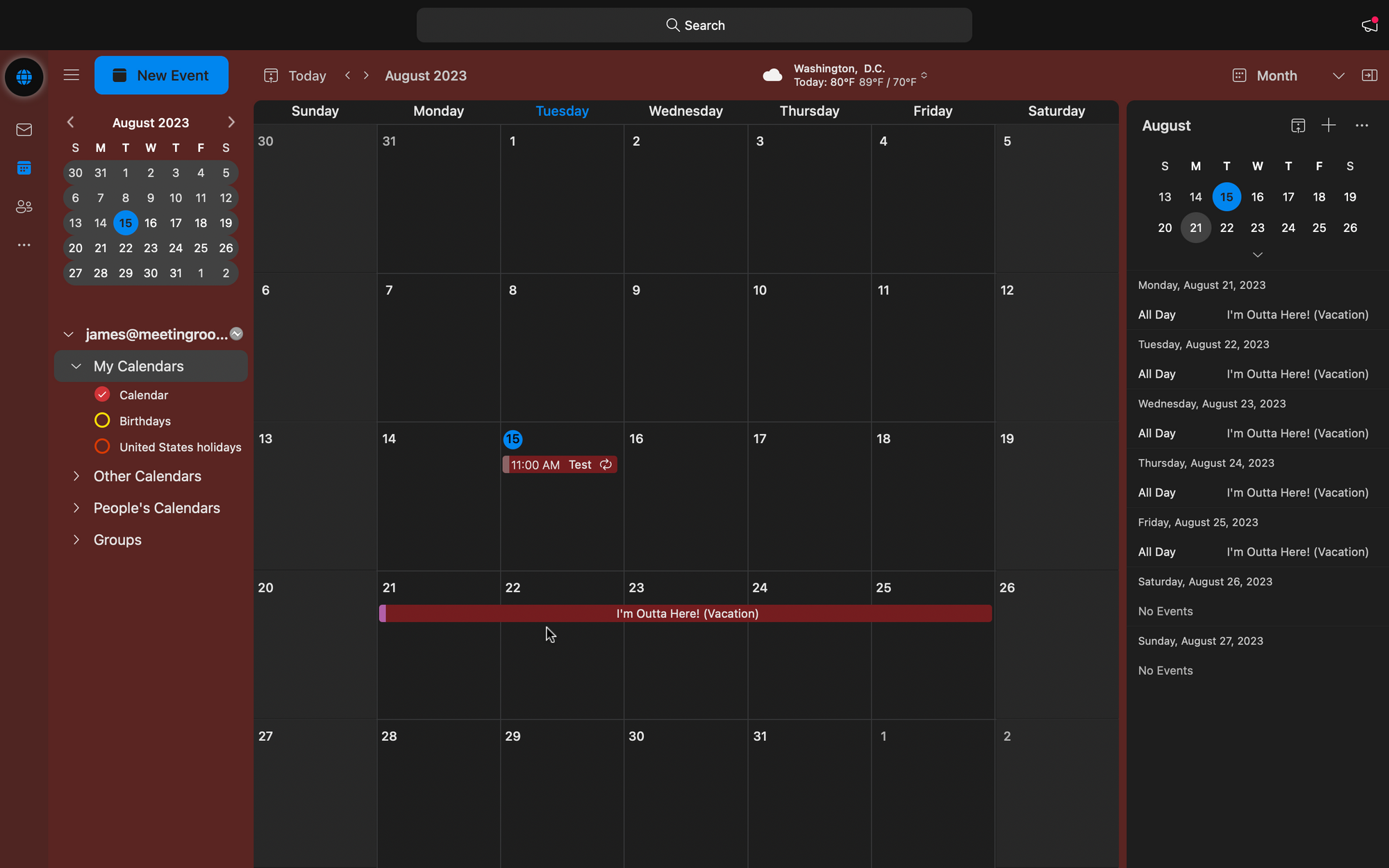Select the Calendar item in sidebar
This screenshot has width=1389, height=868.
pos(143,394)
